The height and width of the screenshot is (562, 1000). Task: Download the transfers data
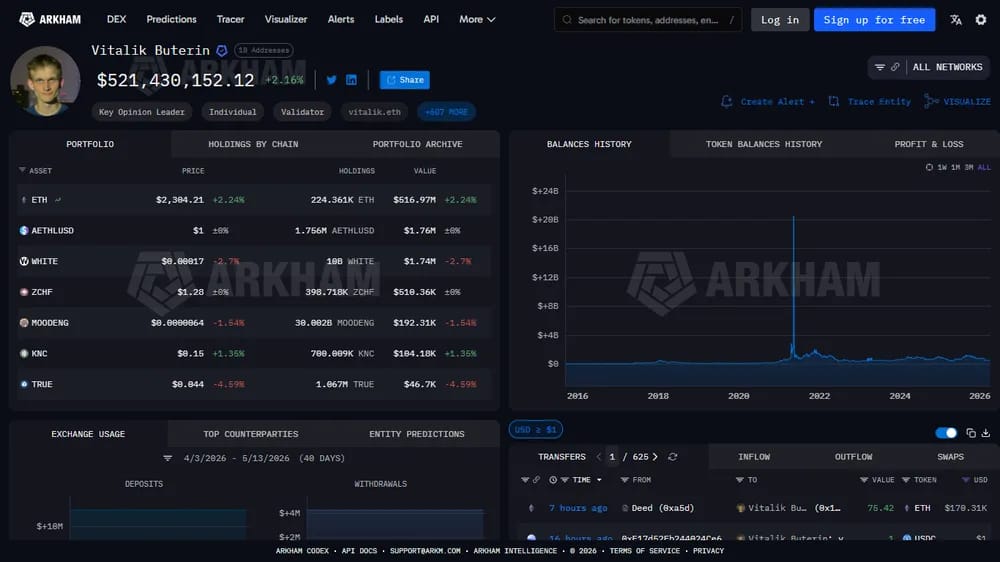tap(986, 433)
